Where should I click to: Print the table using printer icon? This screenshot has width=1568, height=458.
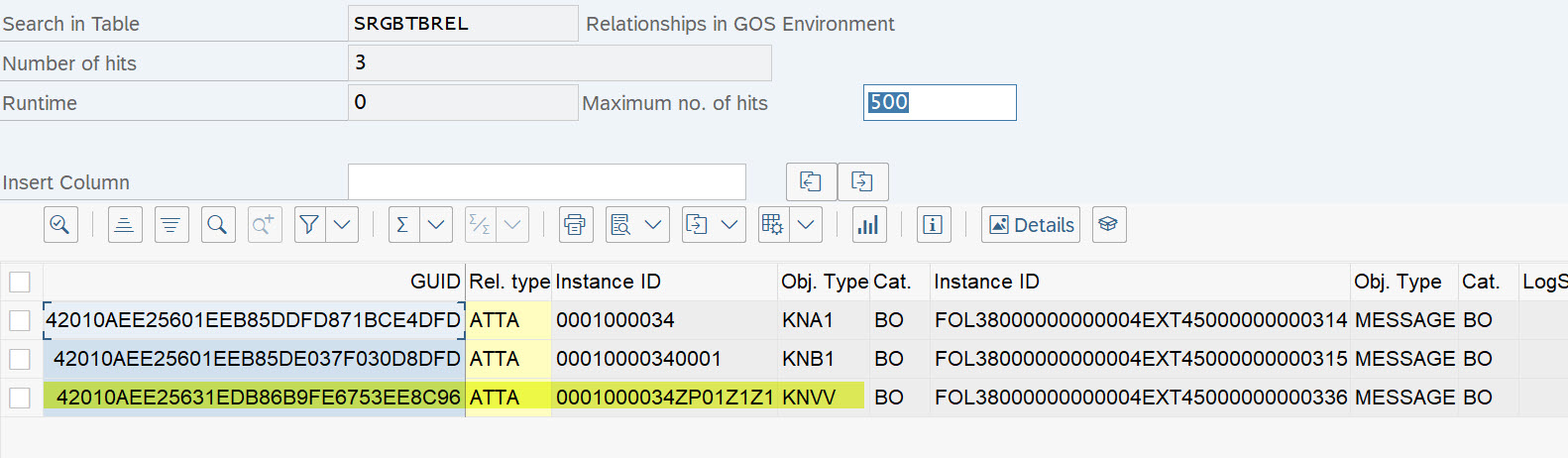click(575, 225)
